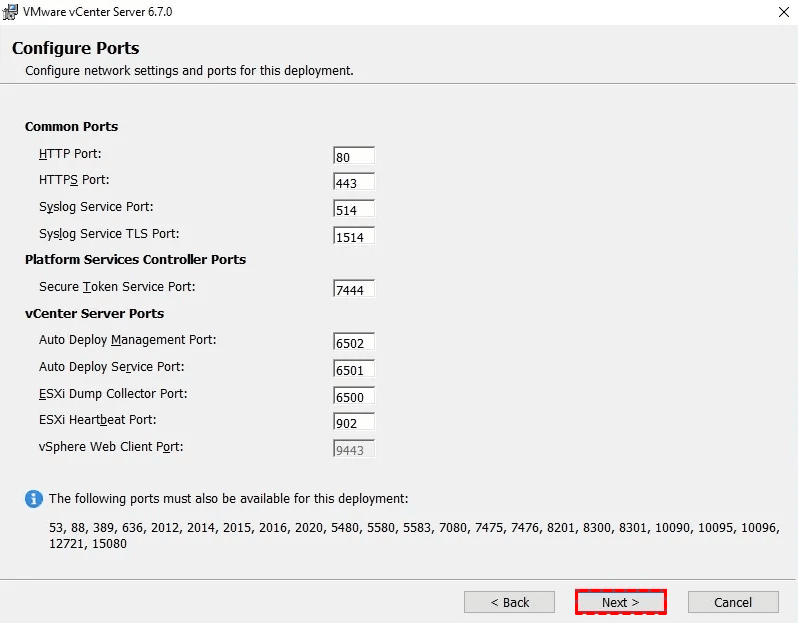Screen dimensions: 798x623
Task: Click the blue information icon
Action: pos(34,498)
